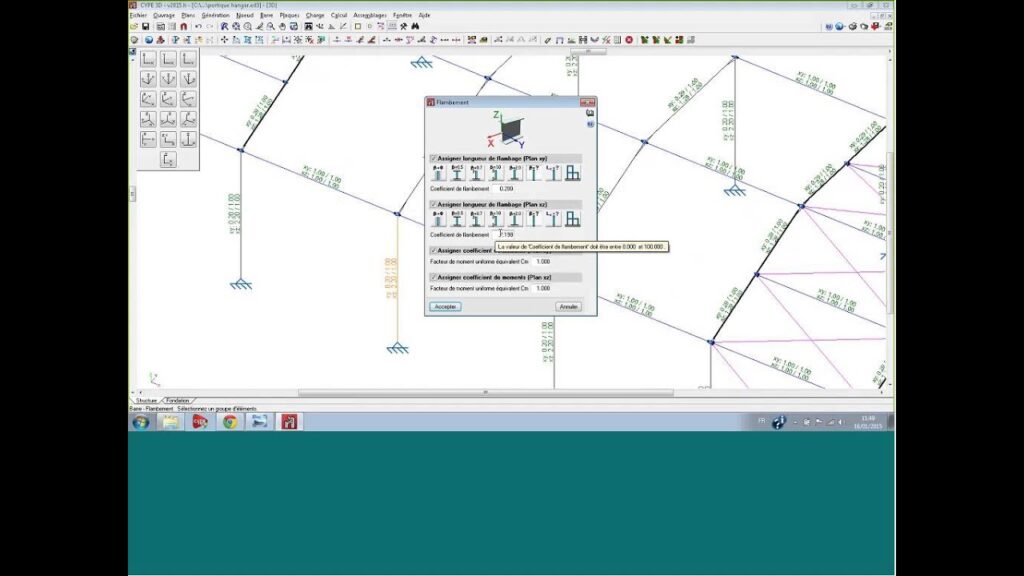Image resolution: width=1024 pixels, height=576 pixels.
Task: Click the Annuler button
Action: tap(568, 306)
